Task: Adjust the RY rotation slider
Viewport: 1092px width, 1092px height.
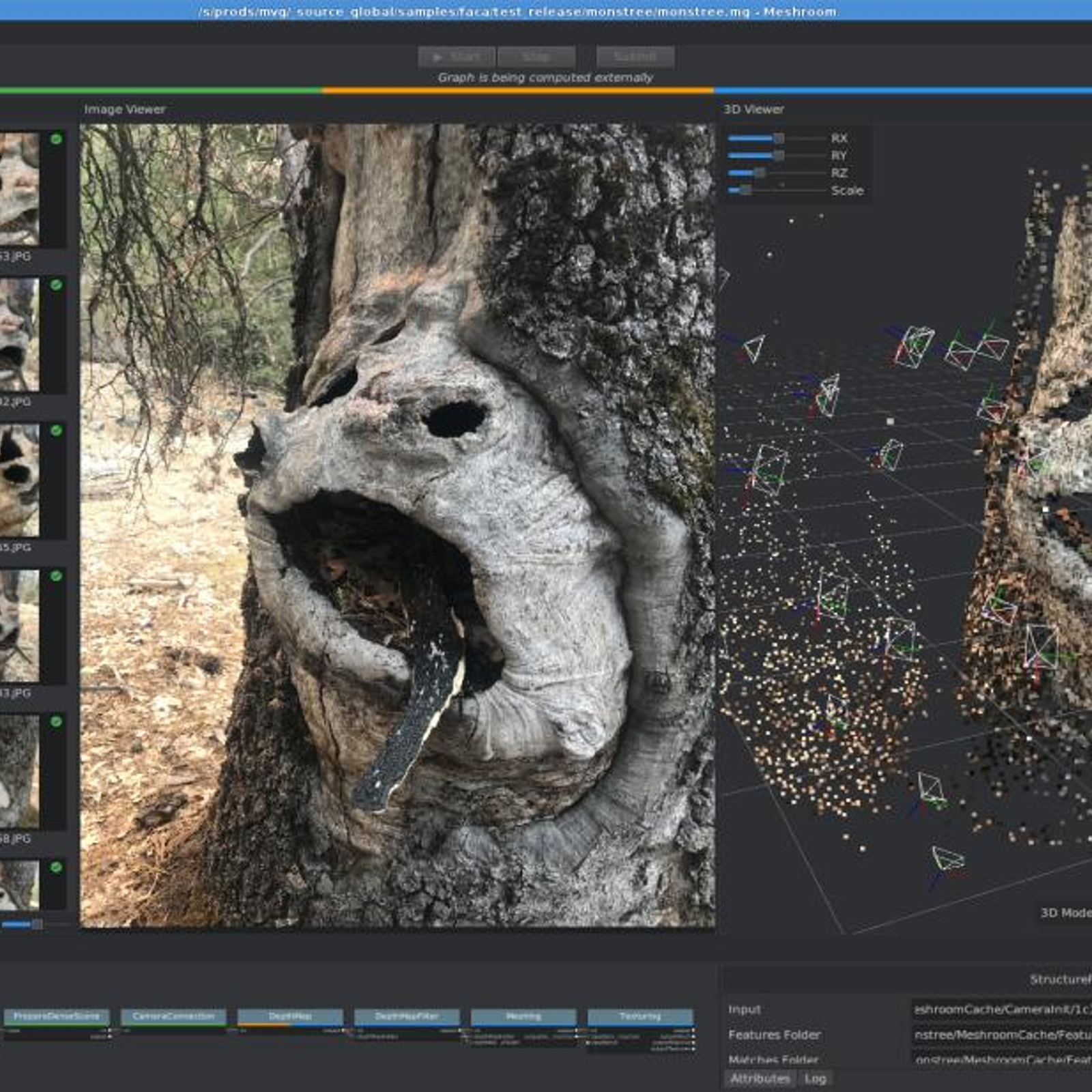Action: [777, 156]
